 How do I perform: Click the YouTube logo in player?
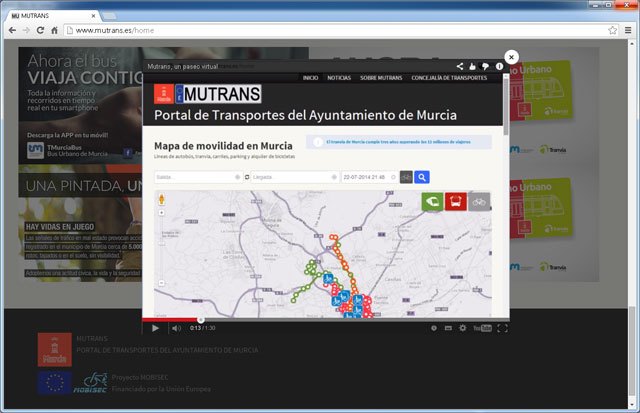[480, 328]
